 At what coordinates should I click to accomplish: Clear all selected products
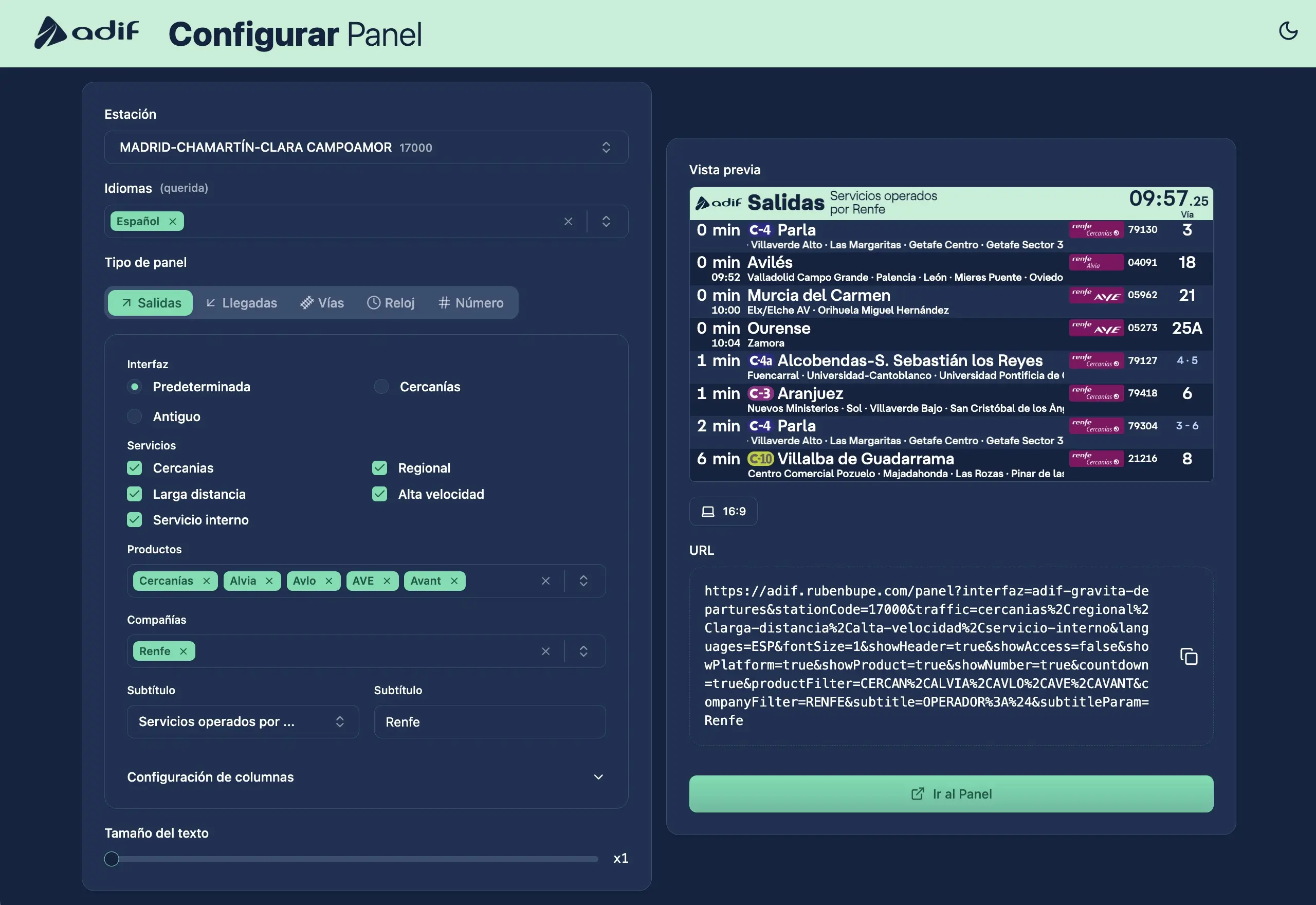[x=546, y=581]
